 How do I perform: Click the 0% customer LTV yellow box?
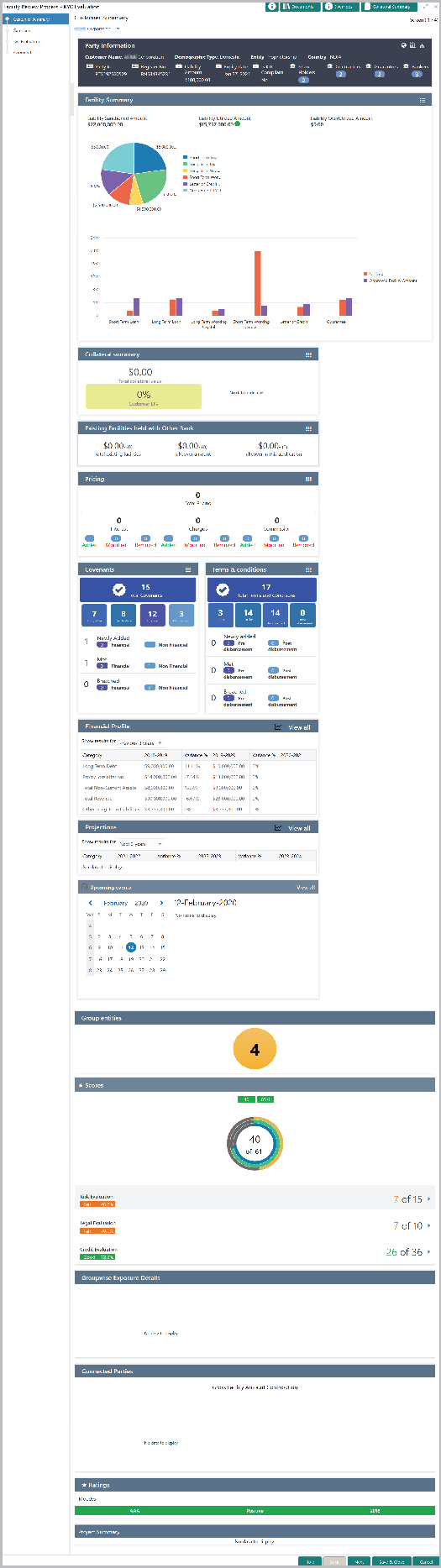pyautogui.click(x=144, y=396)
